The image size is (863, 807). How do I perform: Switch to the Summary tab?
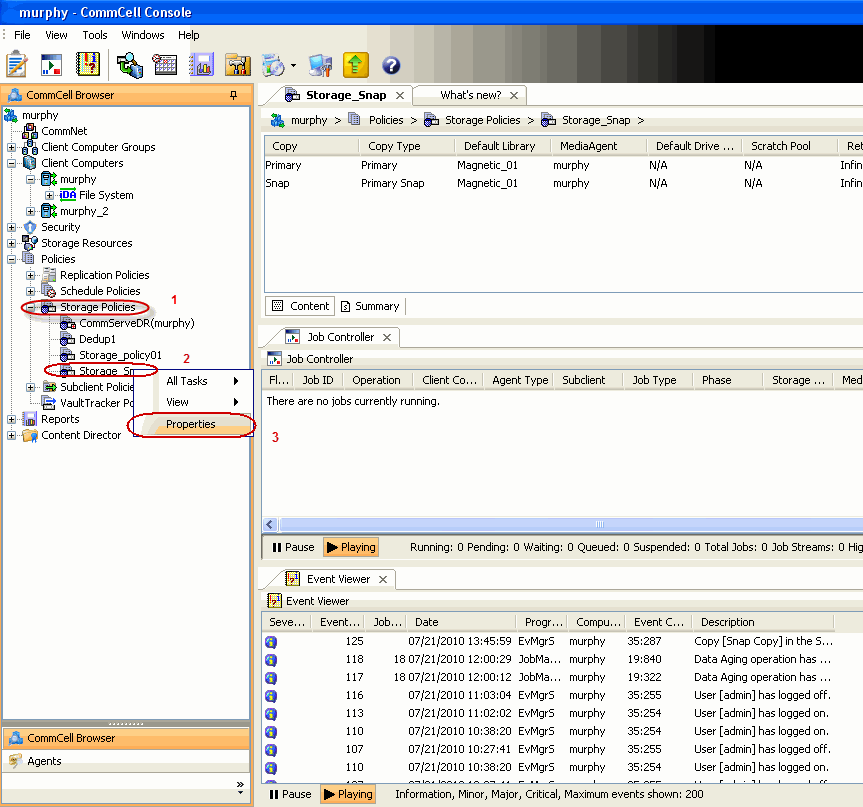pyautogui.click(x=370, y=306)
